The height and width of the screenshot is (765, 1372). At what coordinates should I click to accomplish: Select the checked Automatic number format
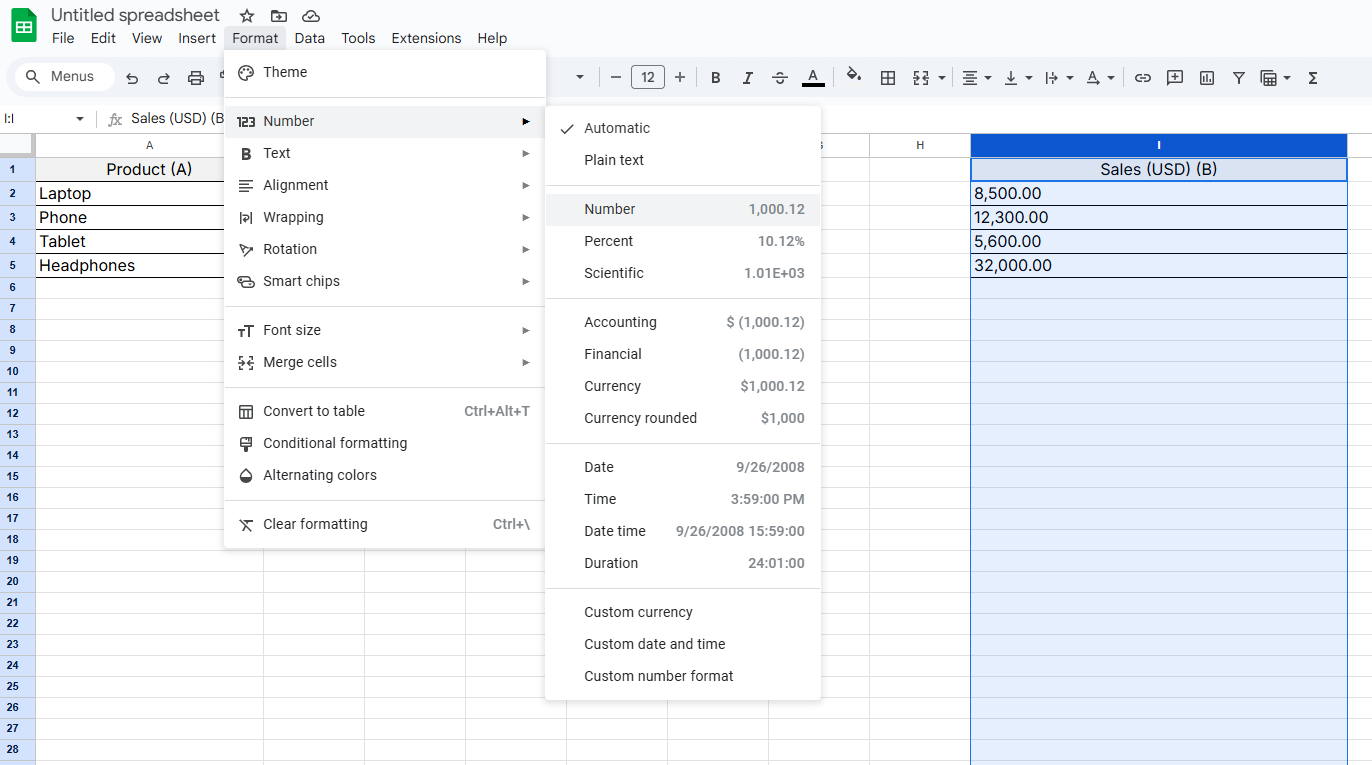[x=617, y=128]
